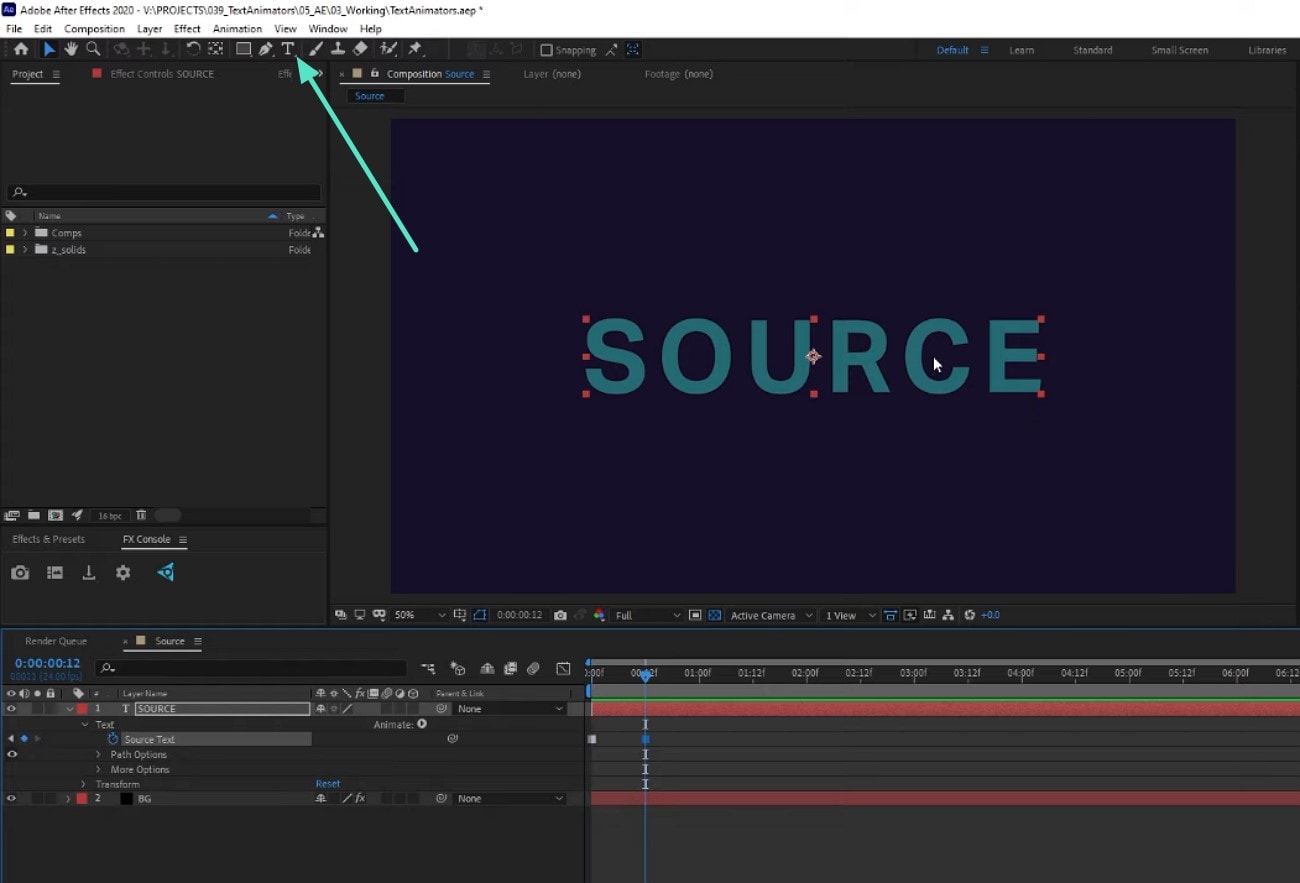Image resolution: width=1300 pixels, height=883 pixels.
Task: Hide the BG layer with eye toggle
Action: pos(11,799)
